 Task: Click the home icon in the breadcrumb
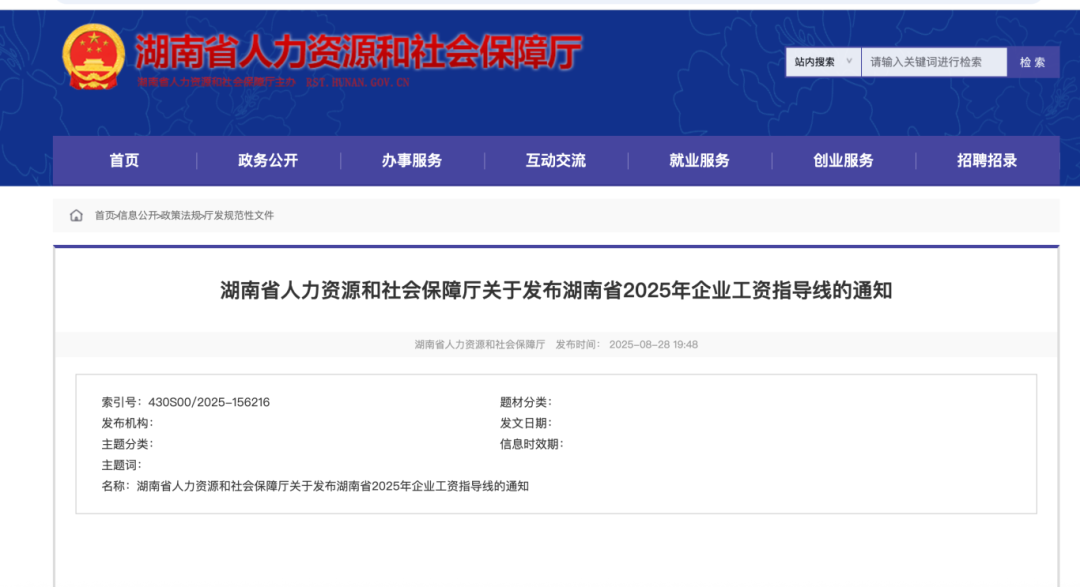point(76,214)
